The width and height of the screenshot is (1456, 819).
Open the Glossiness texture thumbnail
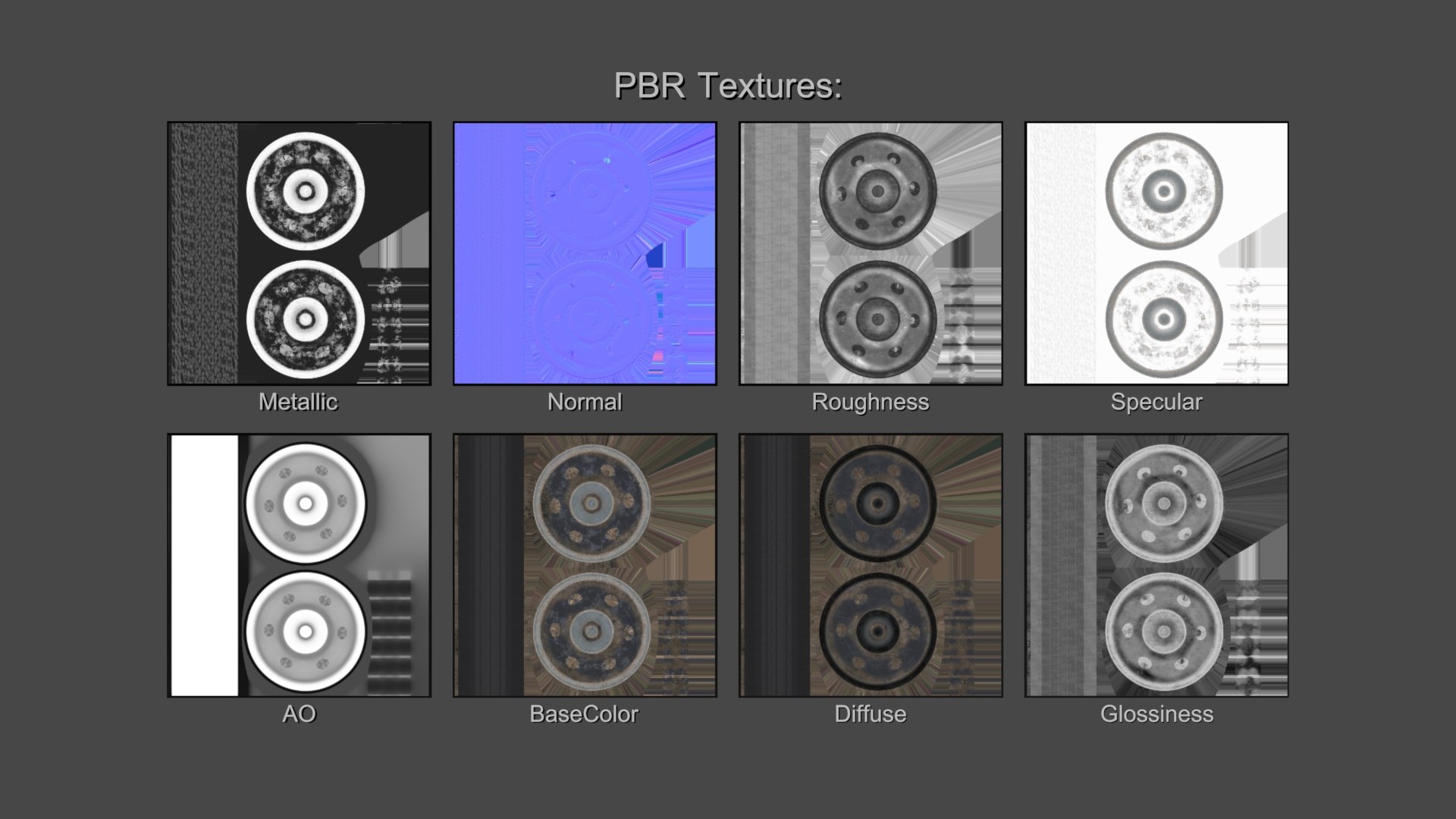point(1156,565)
